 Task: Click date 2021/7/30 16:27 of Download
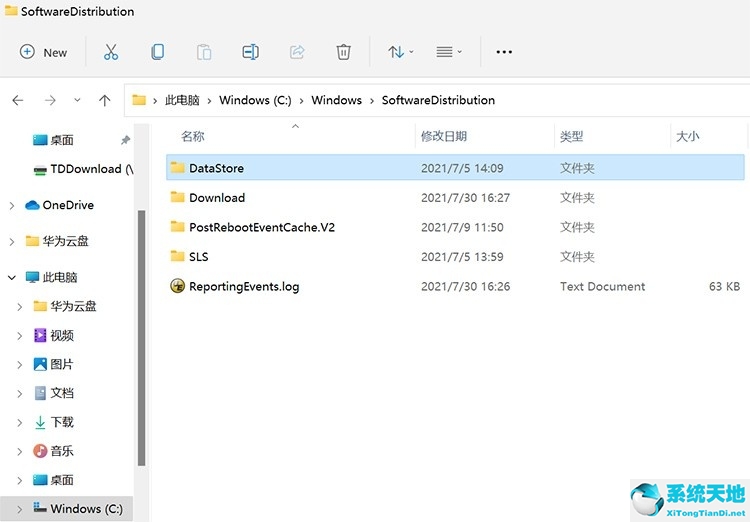[465, 198]
